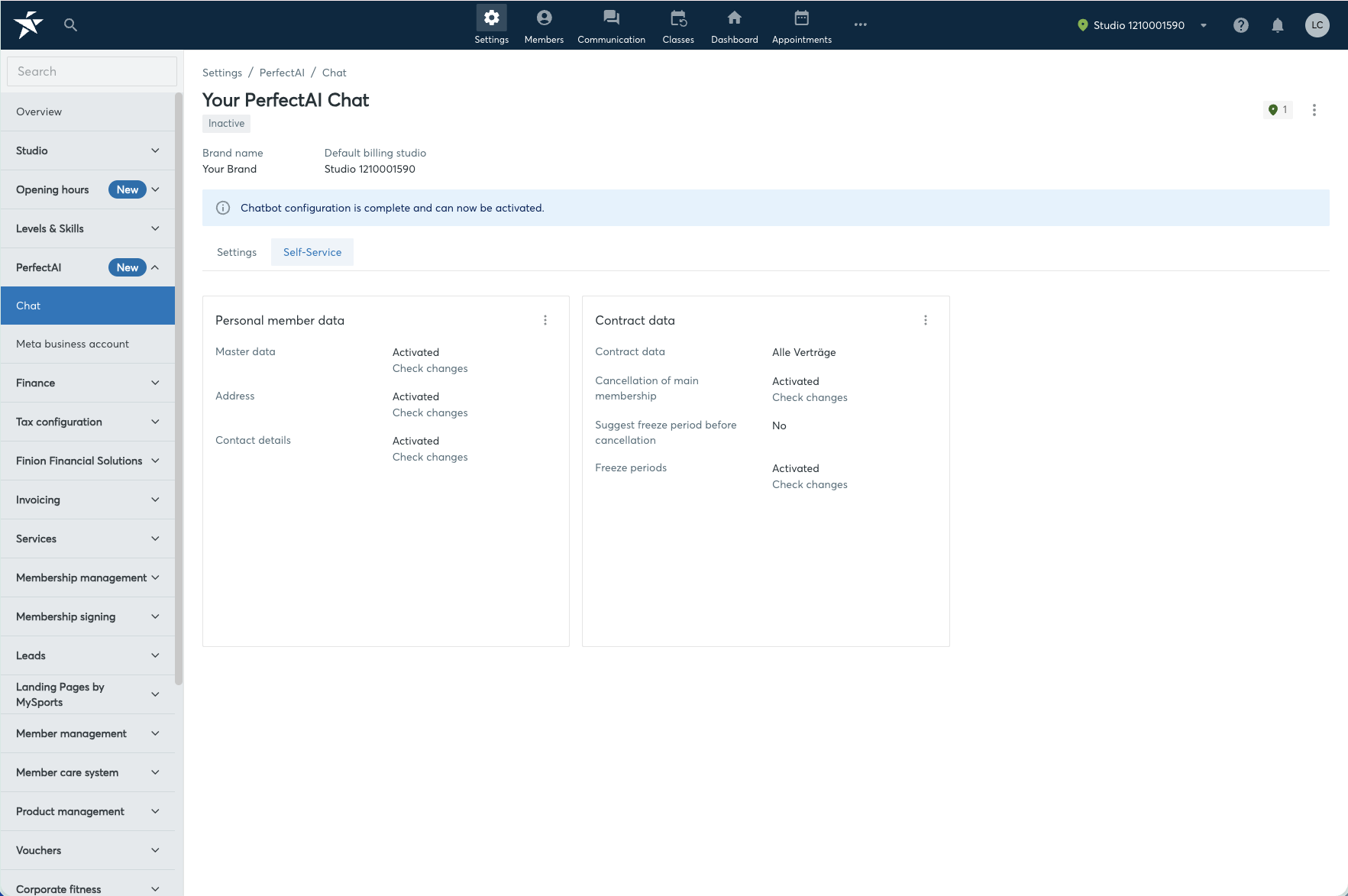The height and width of the screenshot is (896, 1348).
Task: Click the sidebar Search input field
Action: pos(92,71)
